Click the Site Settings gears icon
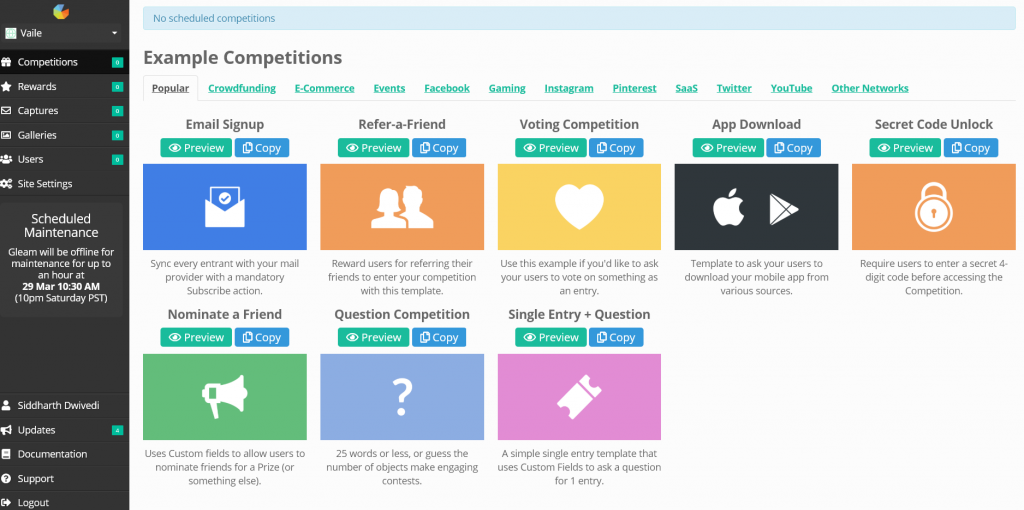Viewport: 1024px width, 510px height. [x=6, y=183]
